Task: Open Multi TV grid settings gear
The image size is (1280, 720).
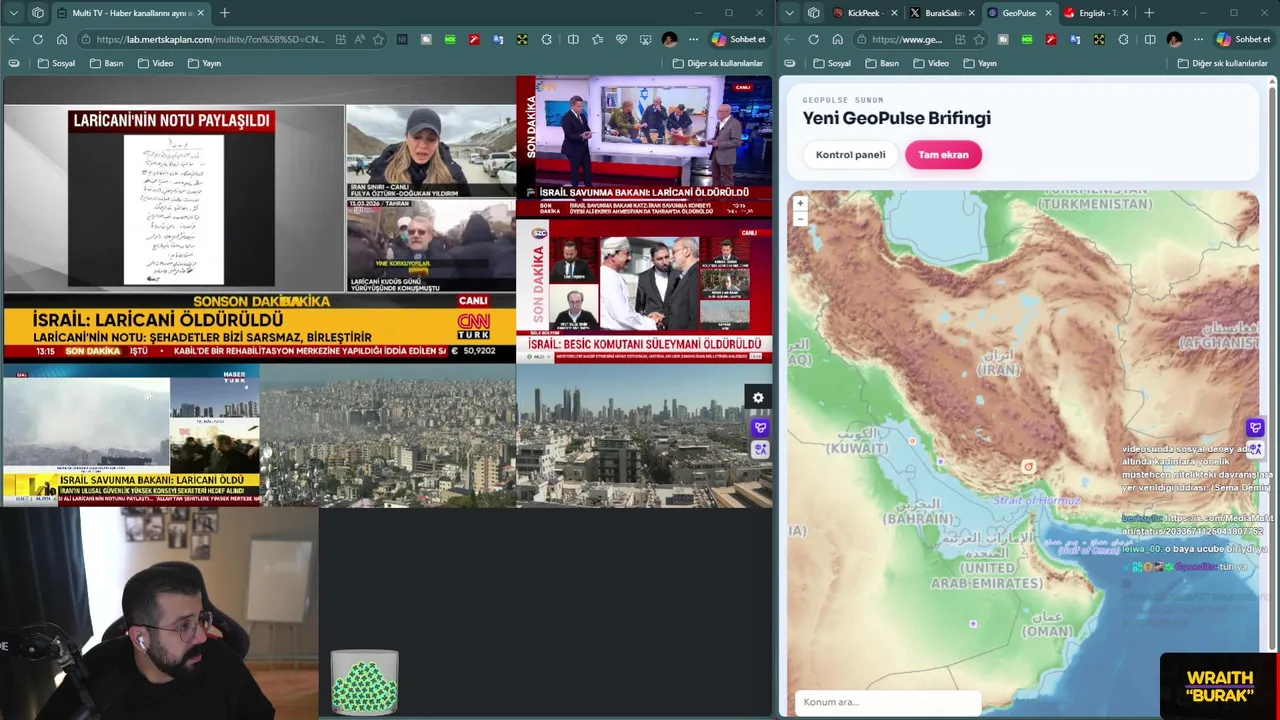Action: (x=758, y=398)
